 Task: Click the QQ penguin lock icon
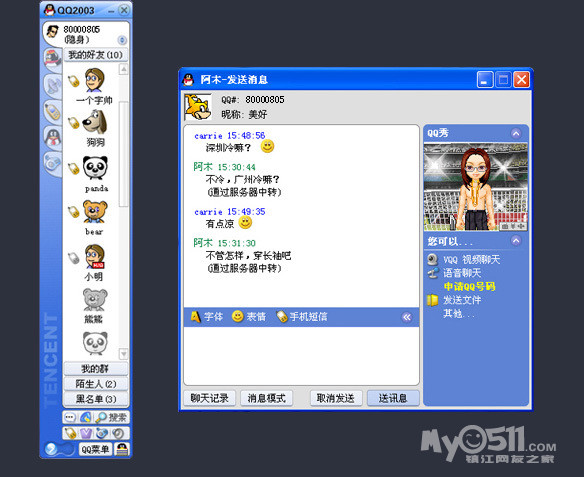(121, 449)
